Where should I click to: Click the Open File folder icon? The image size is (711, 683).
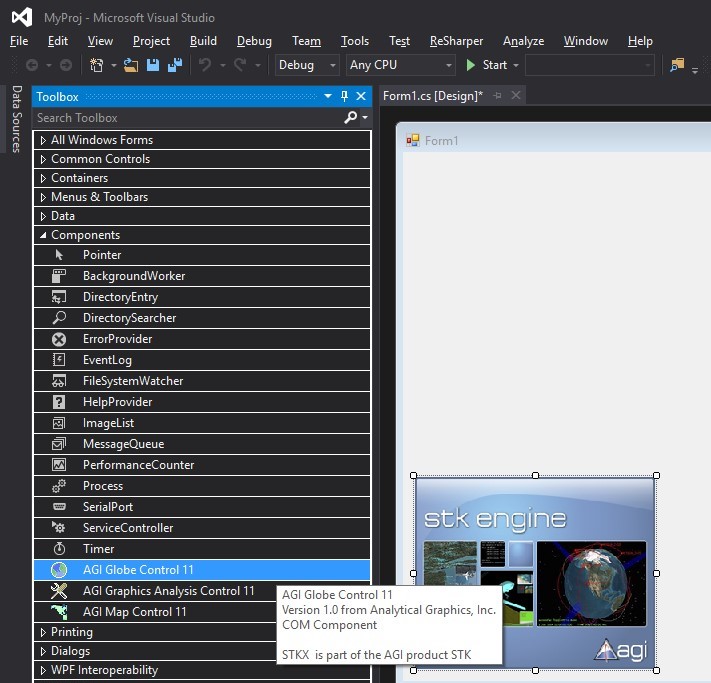[x=131, y=65]
